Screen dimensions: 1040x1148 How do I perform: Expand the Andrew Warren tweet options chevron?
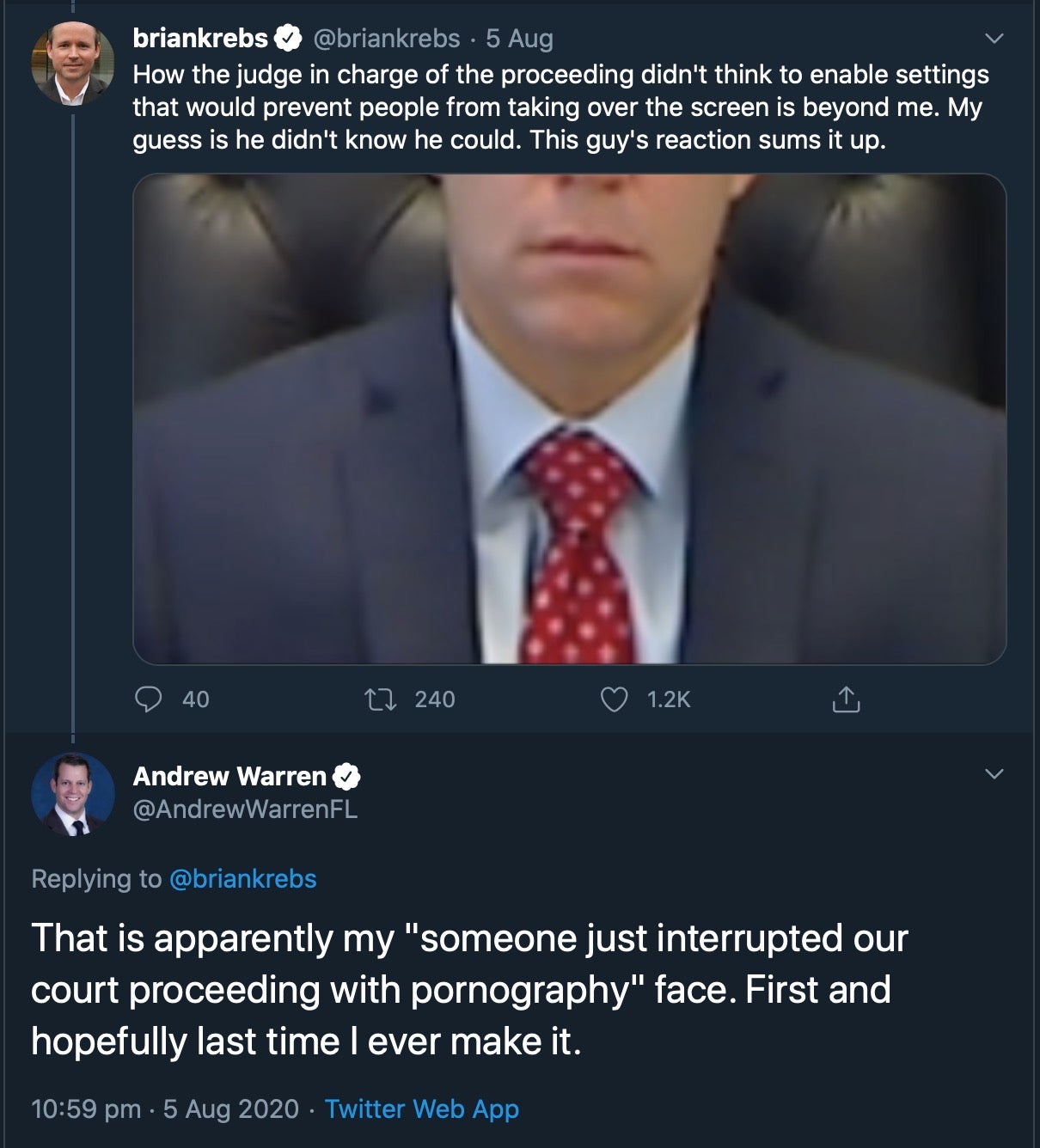[994, 774]
